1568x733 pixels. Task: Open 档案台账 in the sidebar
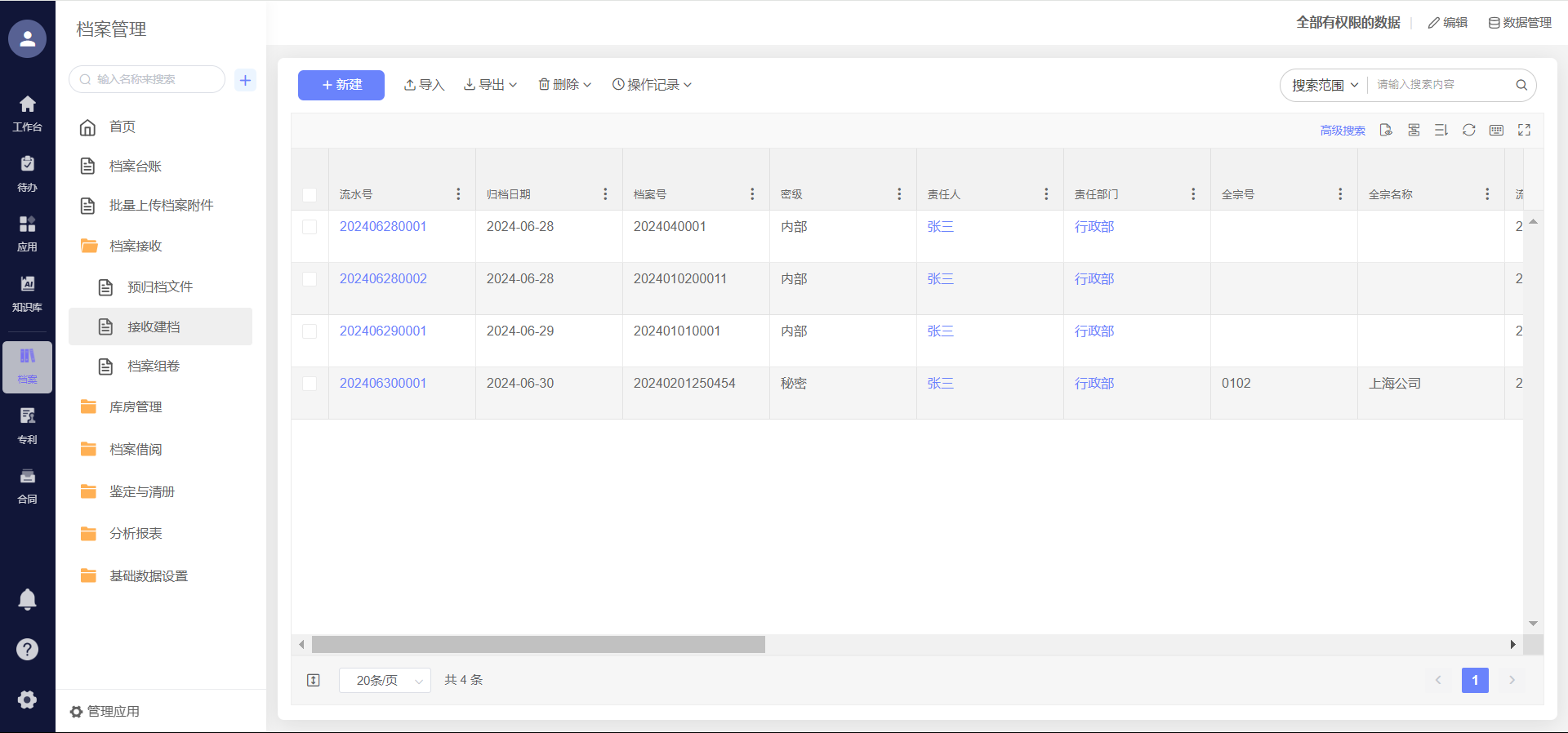[136, 167]
